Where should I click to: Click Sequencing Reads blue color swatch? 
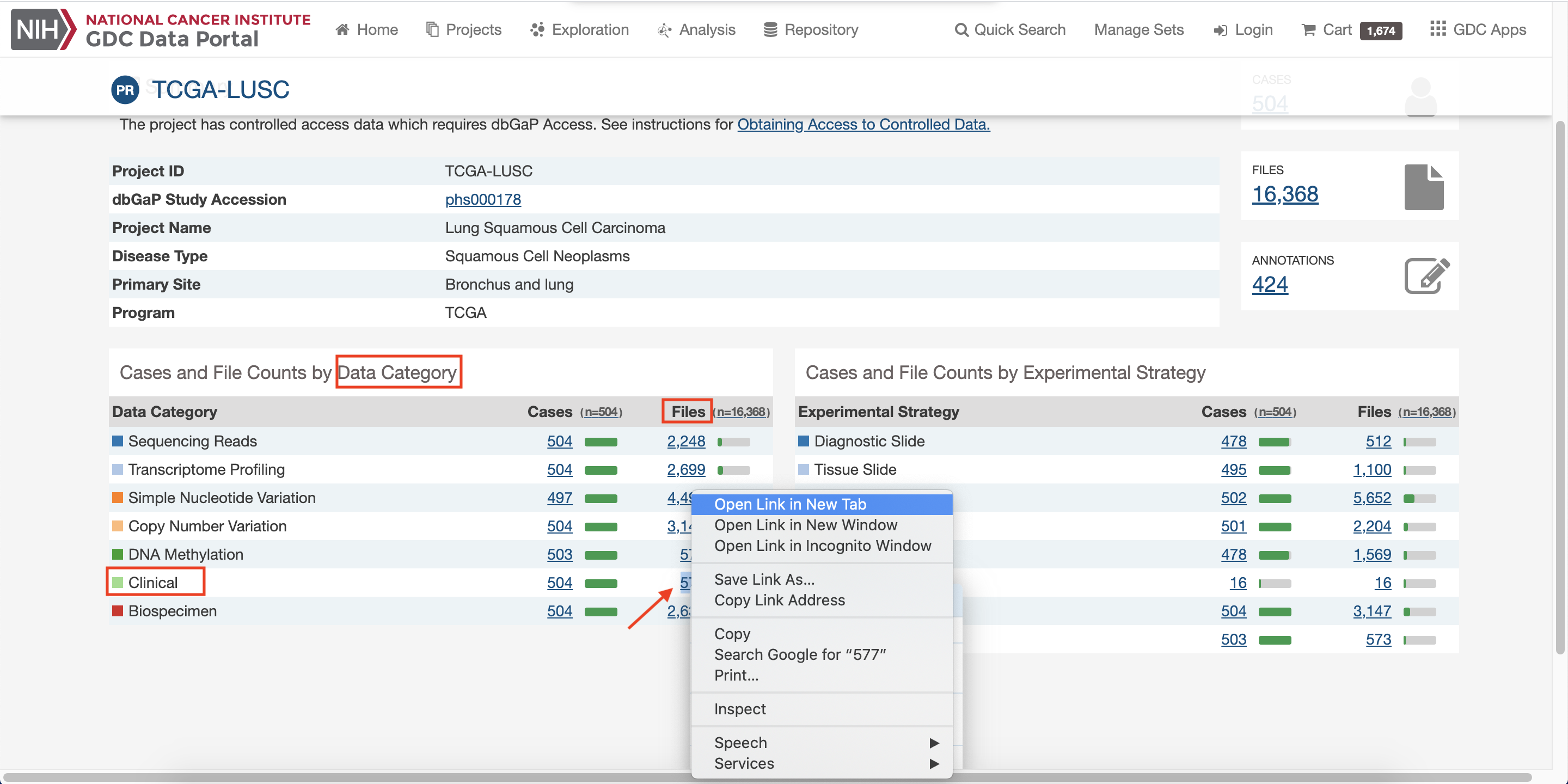(118, 440)
